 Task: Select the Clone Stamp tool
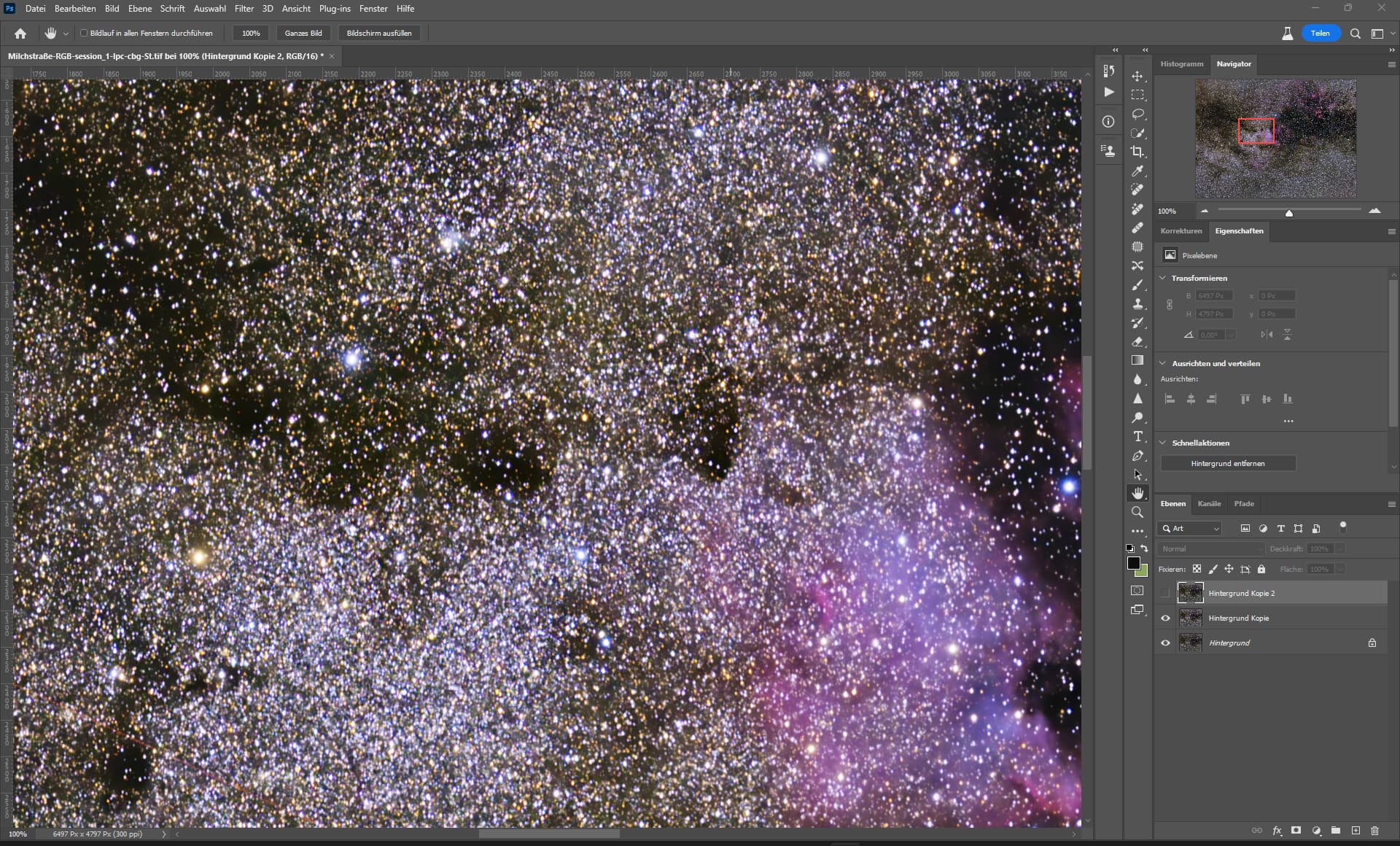tap(1137, 304)
